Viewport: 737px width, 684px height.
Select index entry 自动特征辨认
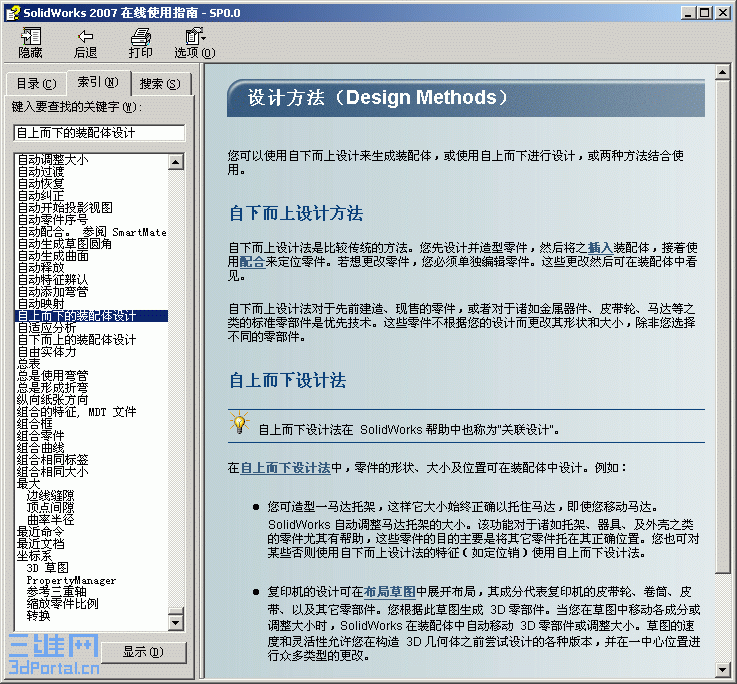[53, 280]
